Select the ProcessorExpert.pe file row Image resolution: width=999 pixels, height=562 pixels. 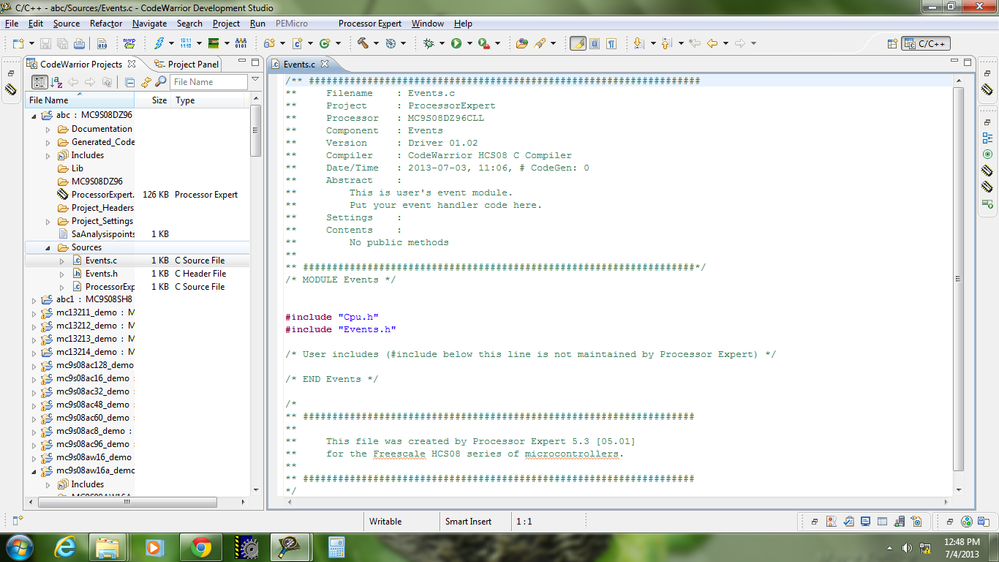[137, 194]
